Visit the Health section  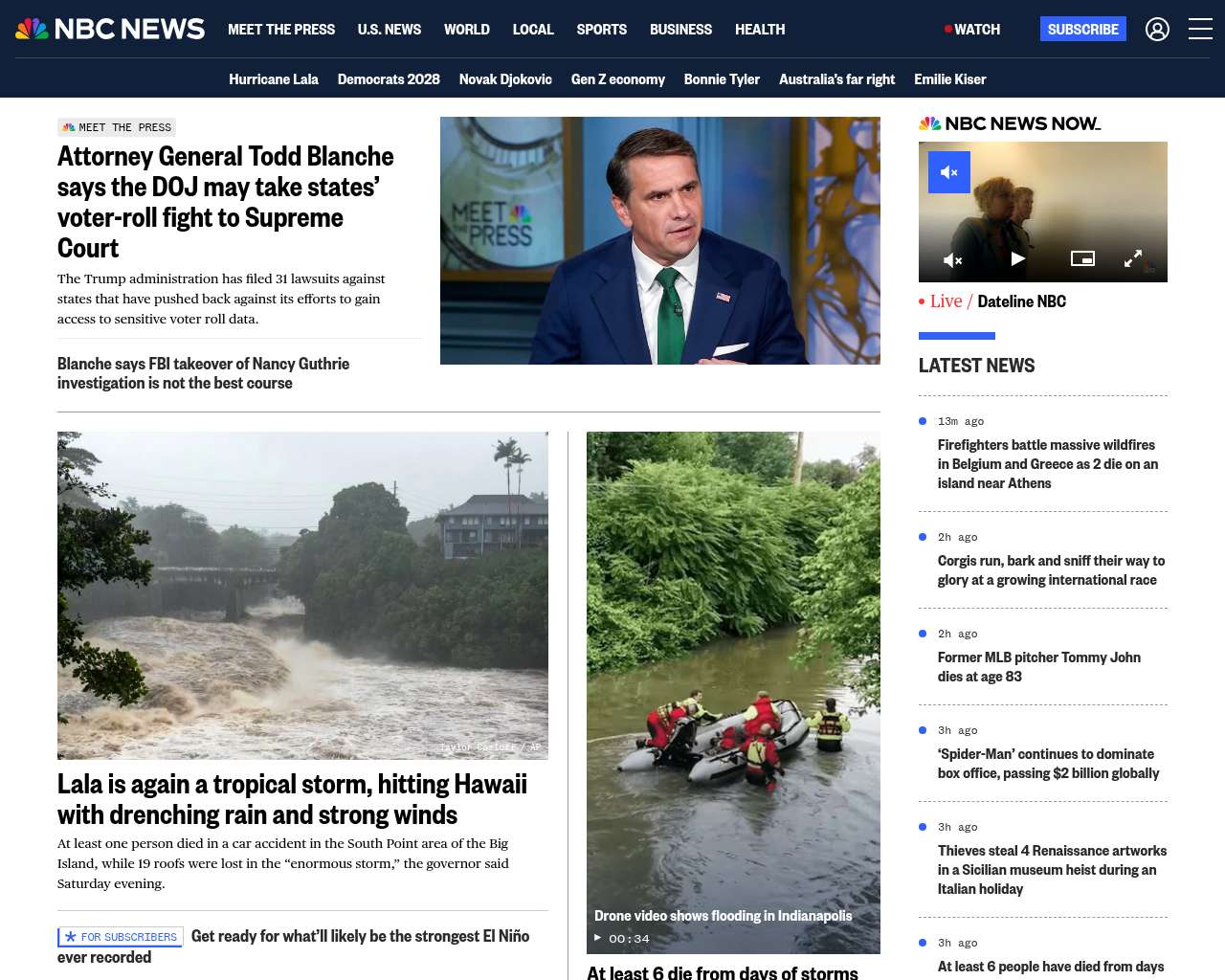point(760,30)
